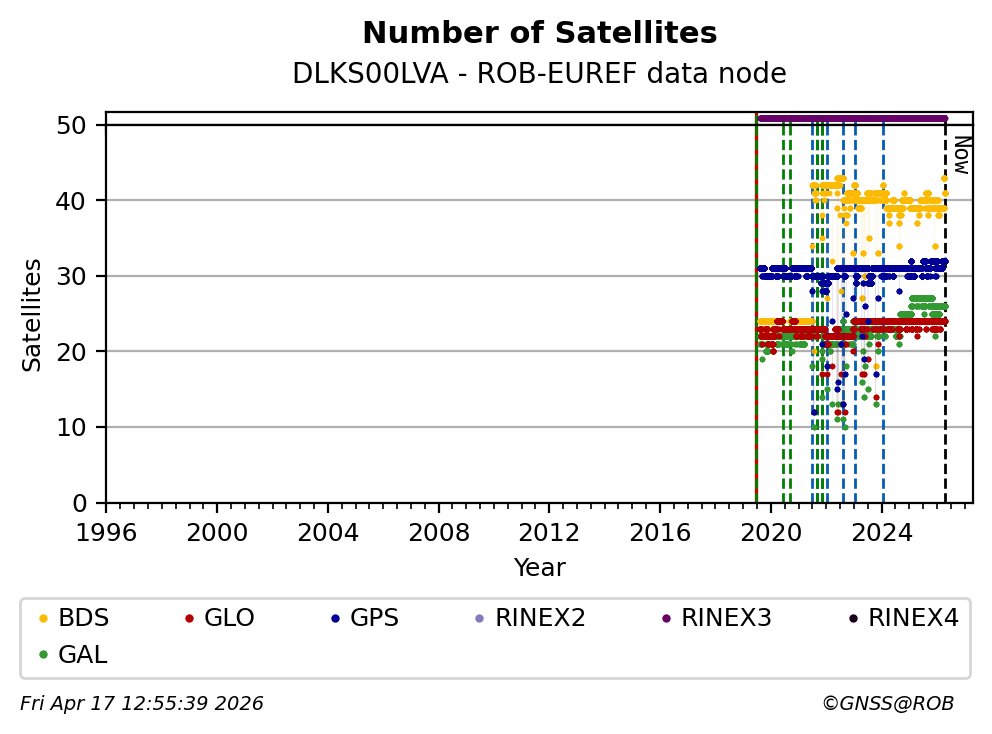This screenshot has height=734, width=992.
Task: Click the ©GNSS@ROB copyright text
Action: click(x=887, y=704)
